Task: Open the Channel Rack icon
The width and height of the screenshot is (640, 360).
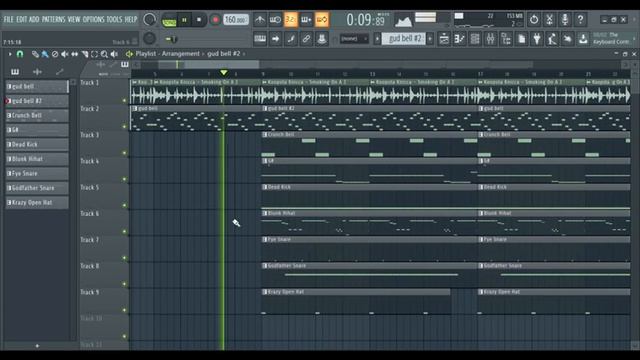Action: [x=475, y=39]
